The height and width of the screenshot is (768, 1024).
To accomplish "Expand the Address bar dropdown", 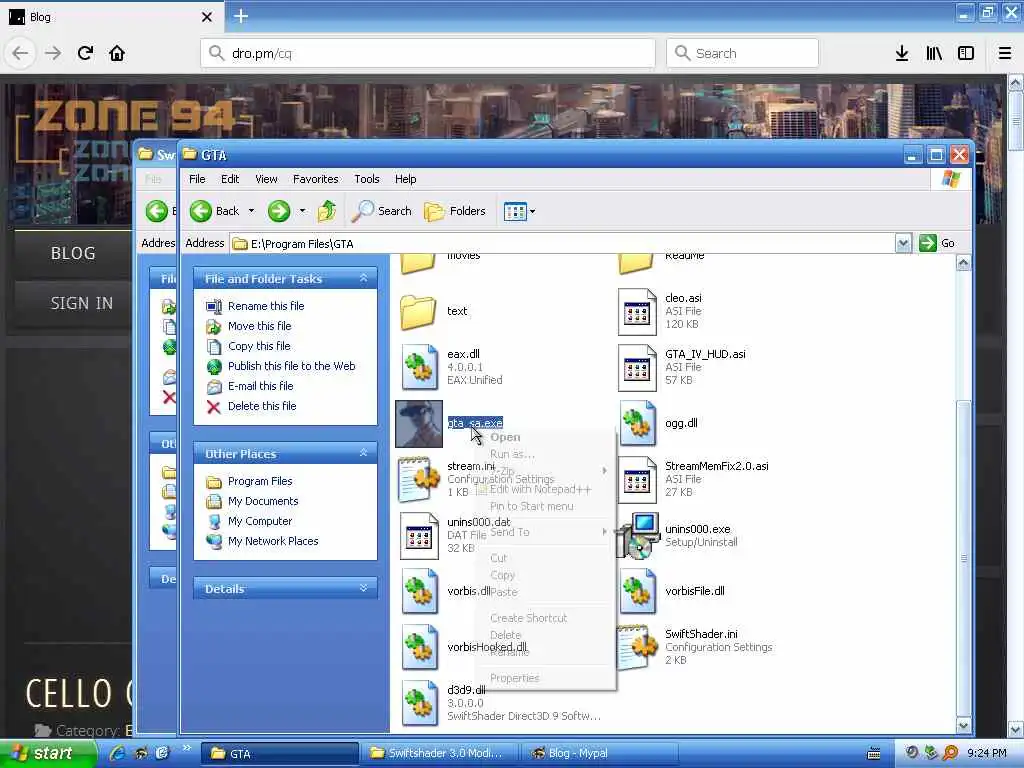I will (x=903, y=244).
